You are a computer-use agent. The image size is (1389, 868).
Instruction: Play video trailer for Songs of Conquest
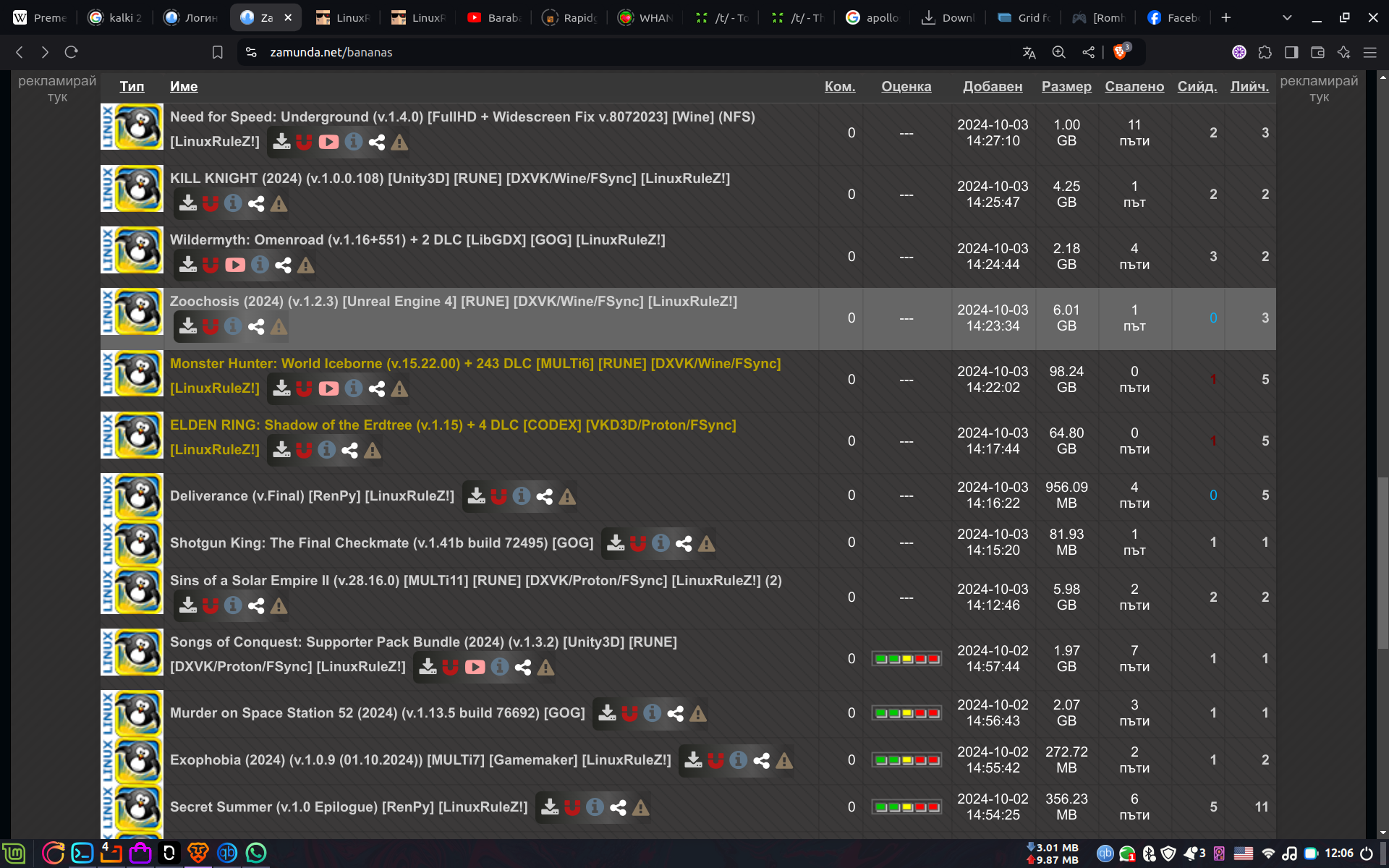pos(475,667)
